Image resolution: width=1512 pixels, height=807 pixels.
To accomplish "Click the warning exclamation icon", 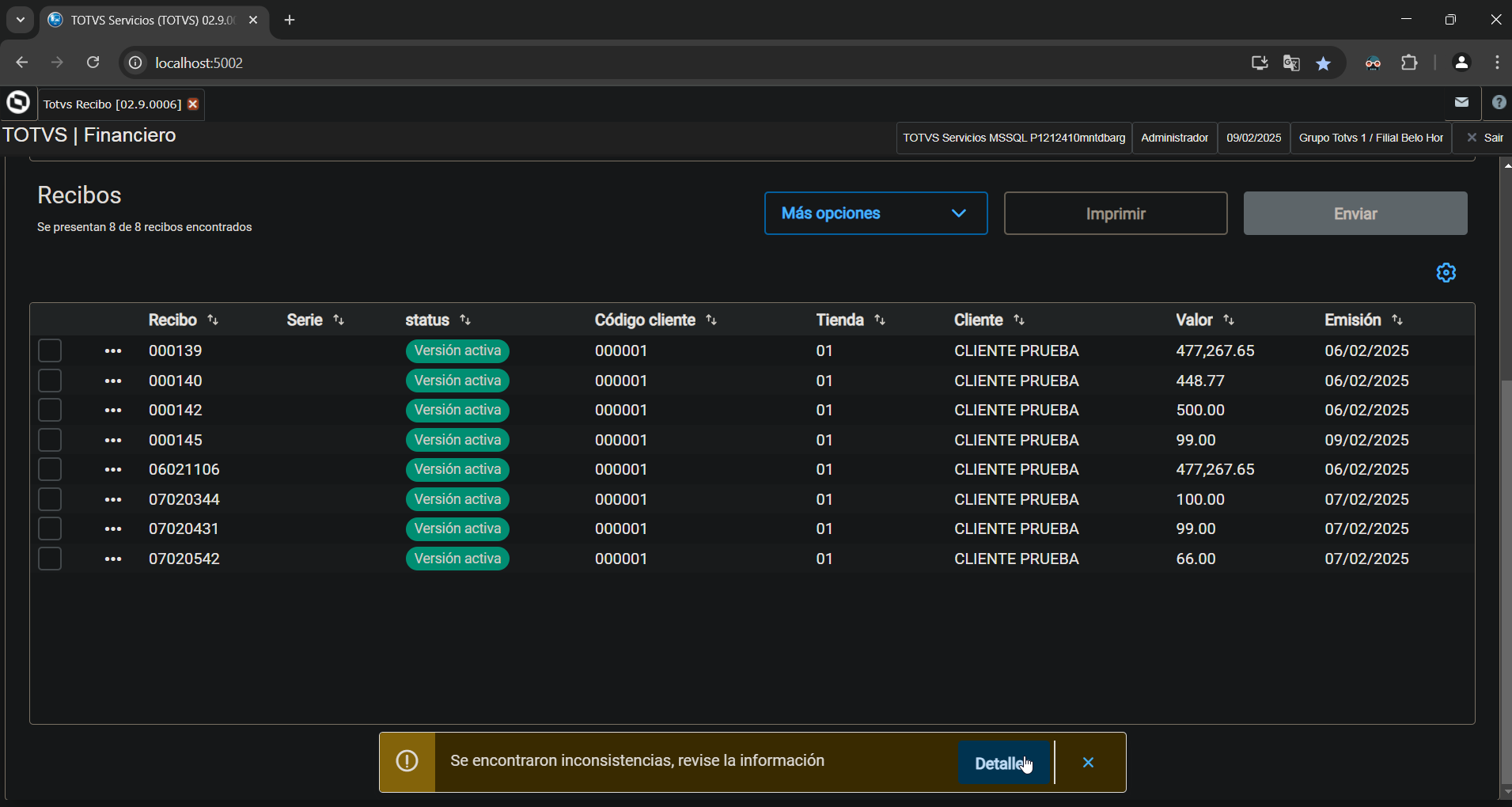I will (x=407, y=761).
